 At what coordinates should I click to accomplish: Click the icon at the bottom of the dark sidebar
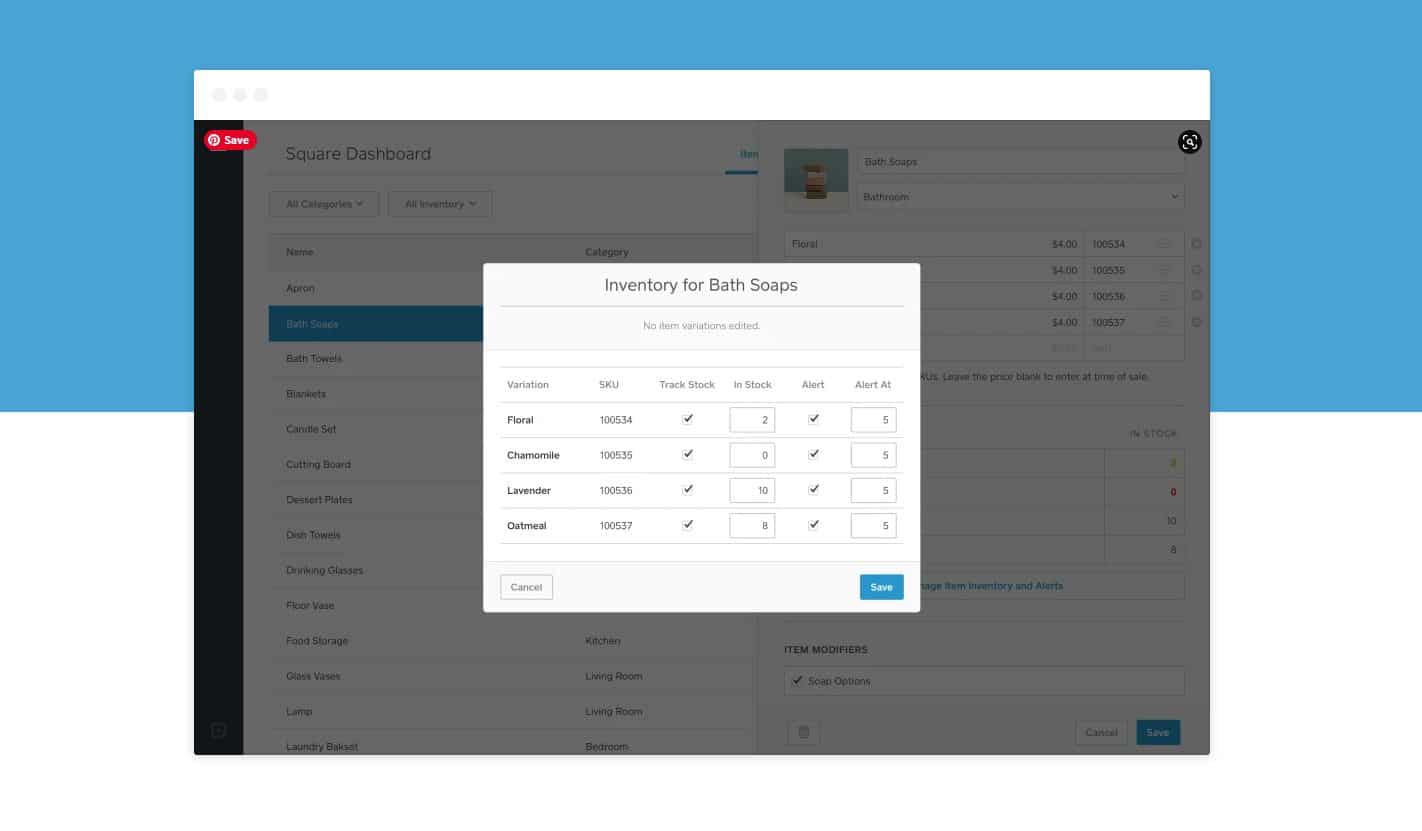point(218,730)
